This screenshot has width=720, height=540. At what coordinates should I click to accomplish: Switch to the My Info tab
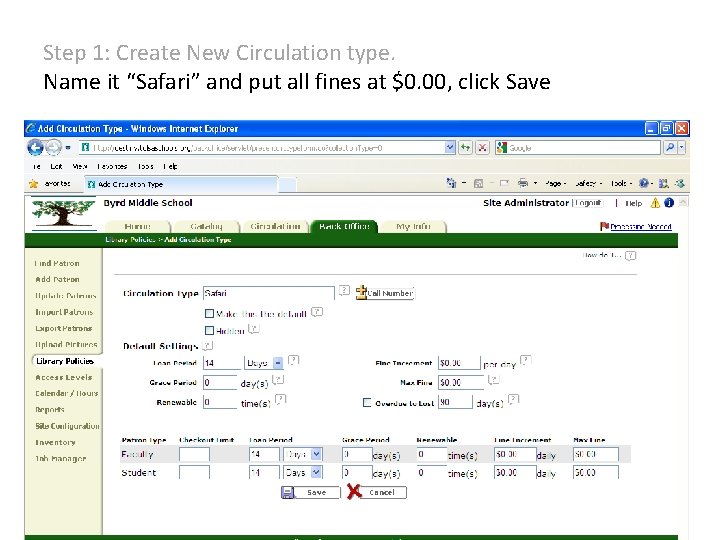click(x=413, y=226)
